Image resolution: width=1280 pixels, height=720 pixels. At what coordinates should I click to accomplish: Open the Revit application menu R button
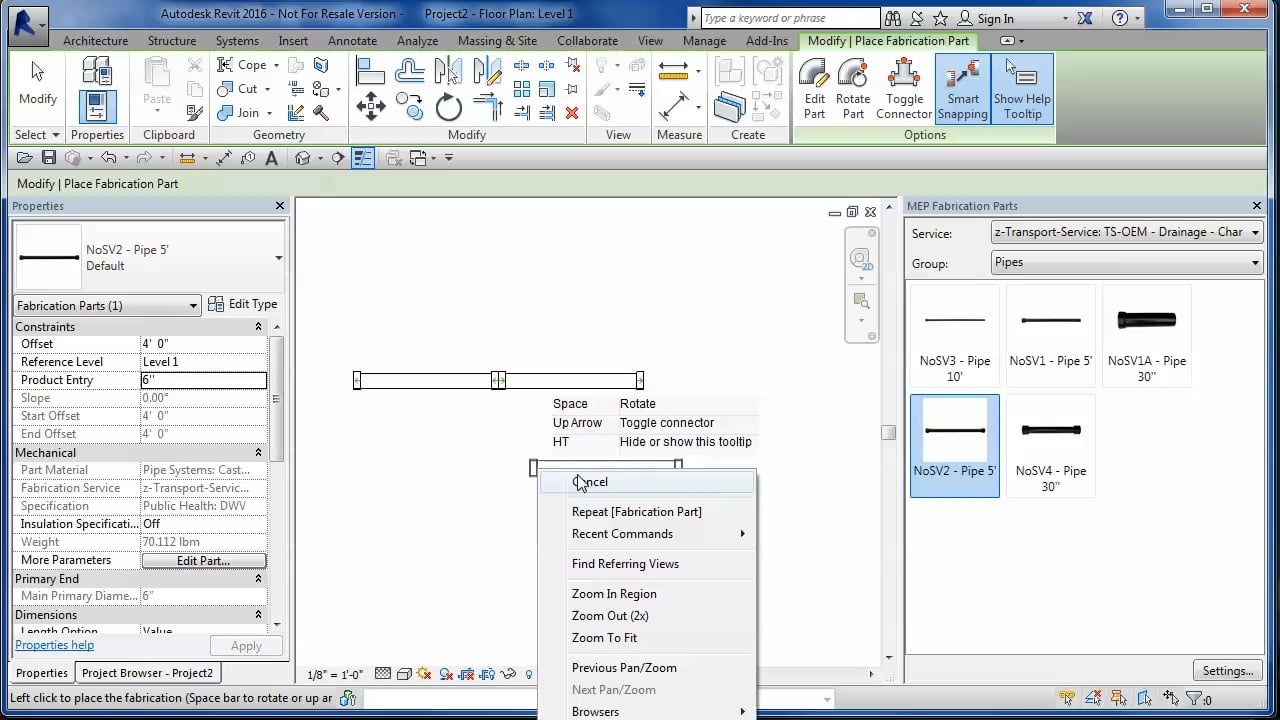(27, 24)
